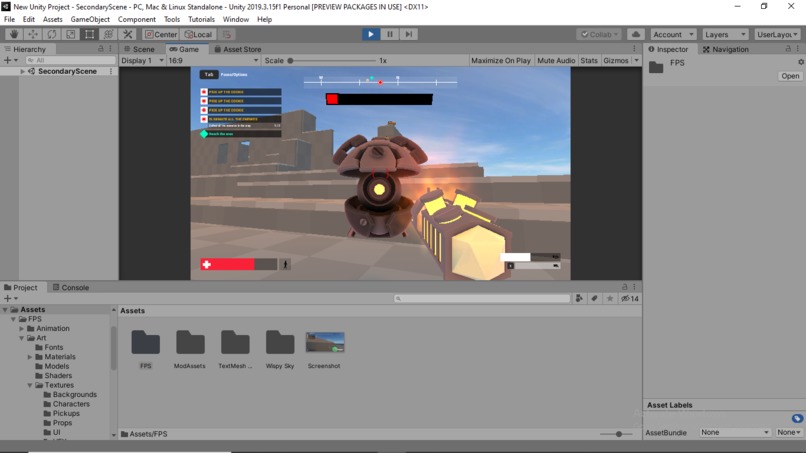806x453 pixels.
Task: Select the Wispy Sky folder
Action: [x=280, y=342]
